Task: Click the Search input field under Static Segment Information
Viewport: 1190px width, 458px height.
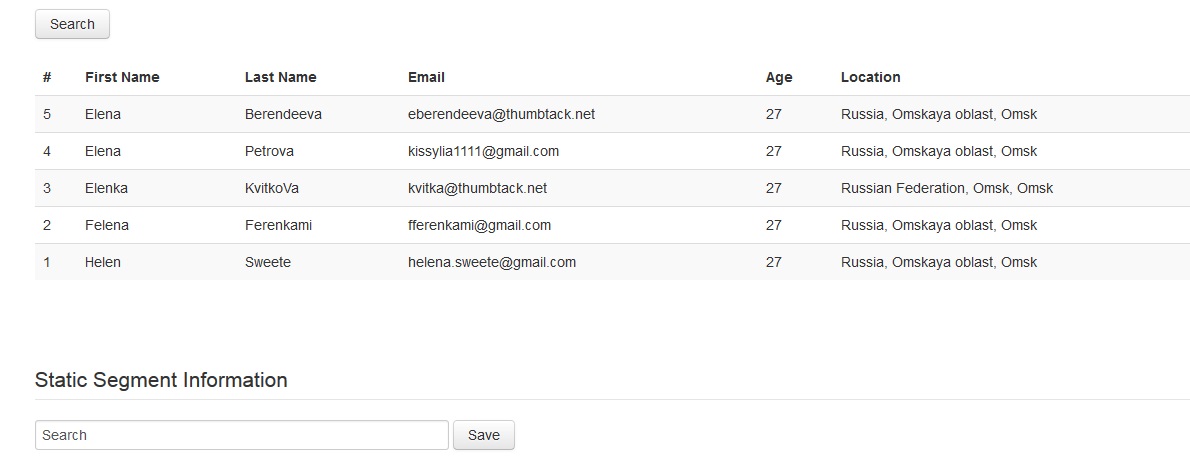Action: (x=241, y=435)
